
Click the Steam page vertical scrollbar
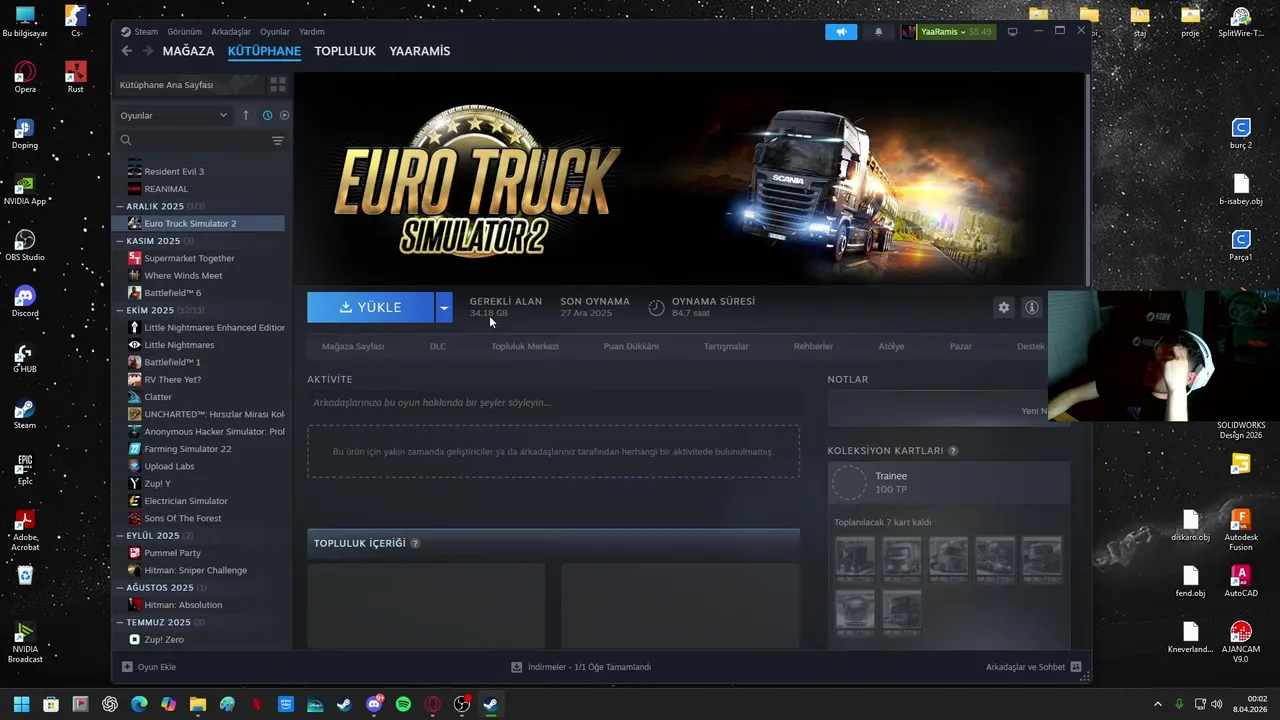[1087, 180]
